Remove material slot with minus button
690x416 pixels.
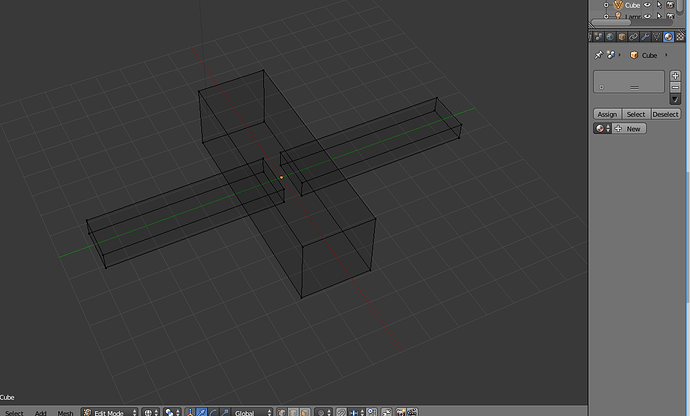pyautogui.click(x=675, y=87)
